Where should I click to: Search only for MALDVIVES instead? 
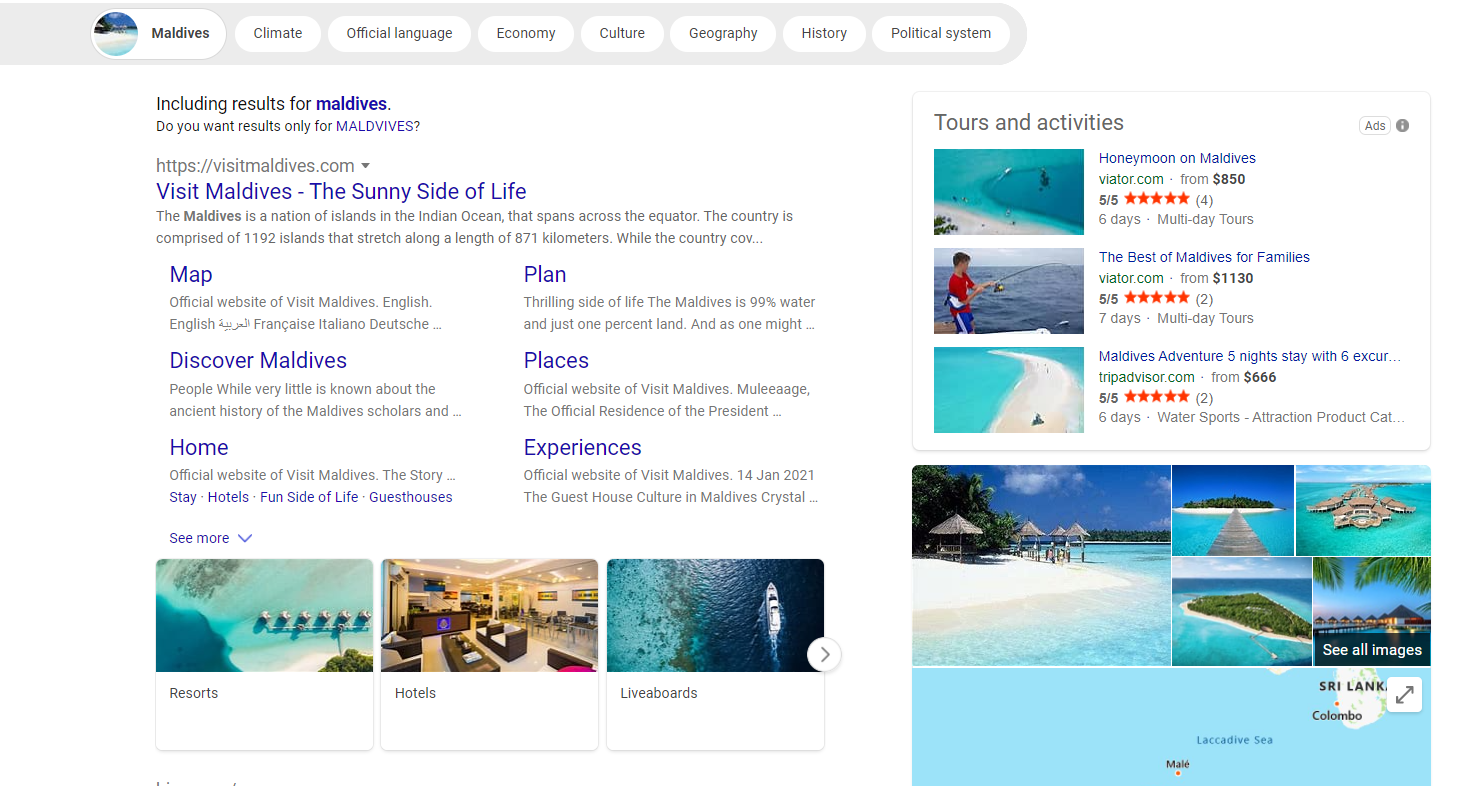[x=375, y=127]
